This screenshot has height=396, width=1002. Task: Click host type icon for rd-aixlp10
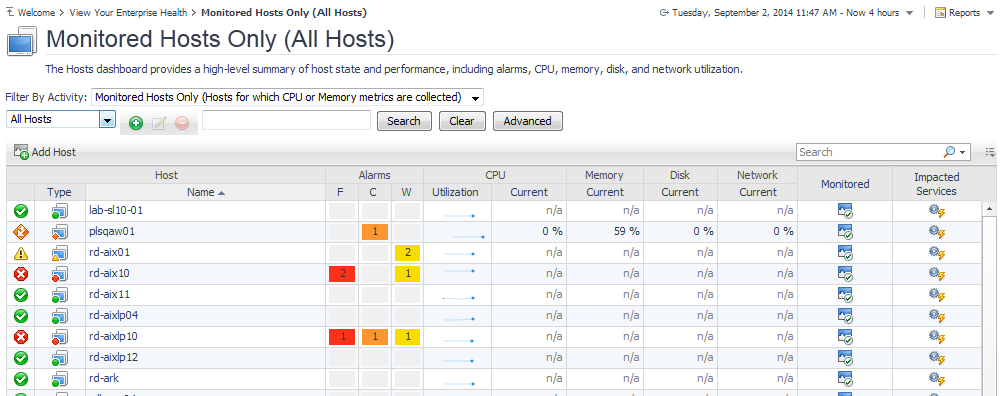59,337
